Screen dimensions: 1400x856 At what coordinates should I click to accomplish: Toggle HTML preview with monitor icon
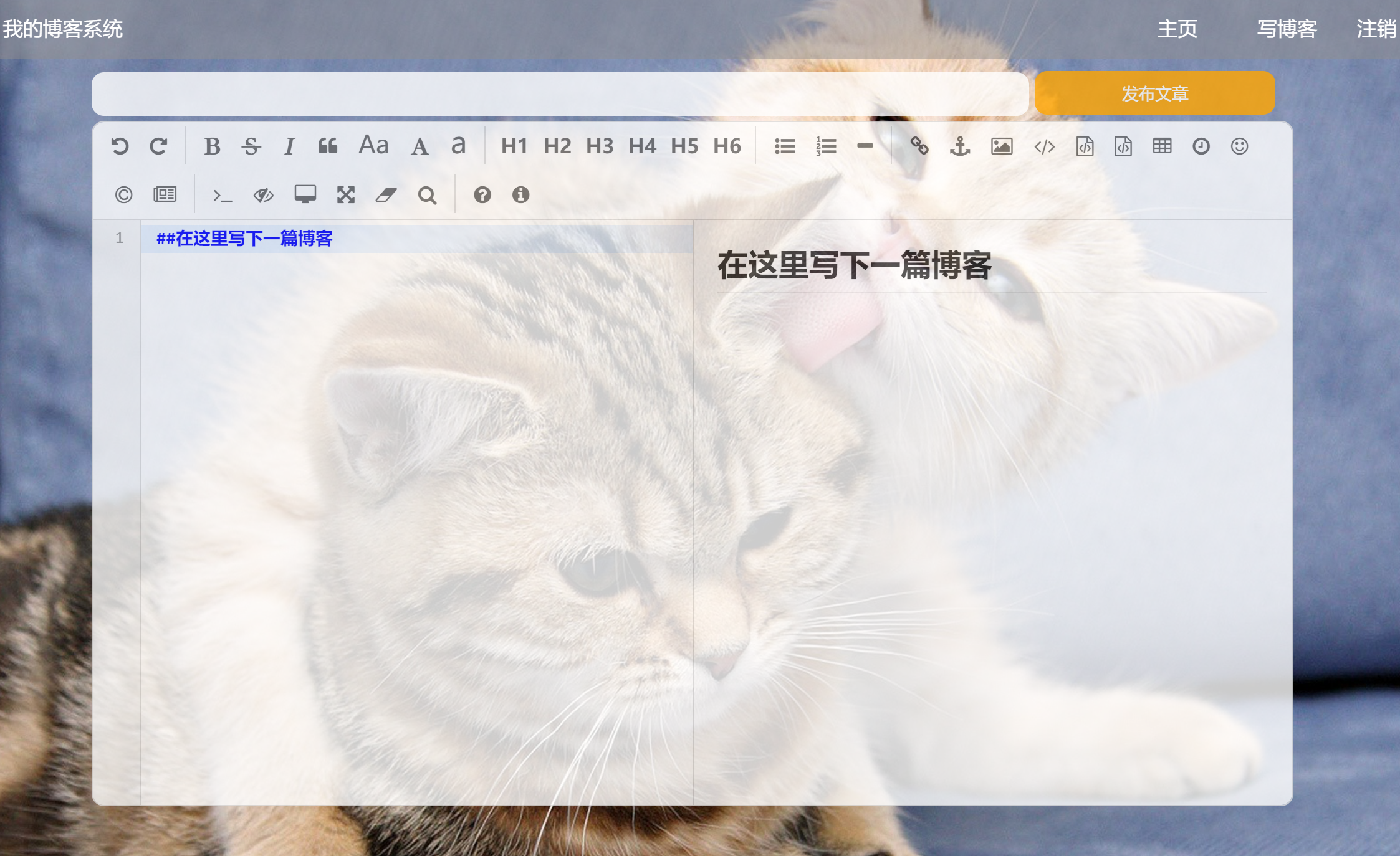(x=305, y=195)
